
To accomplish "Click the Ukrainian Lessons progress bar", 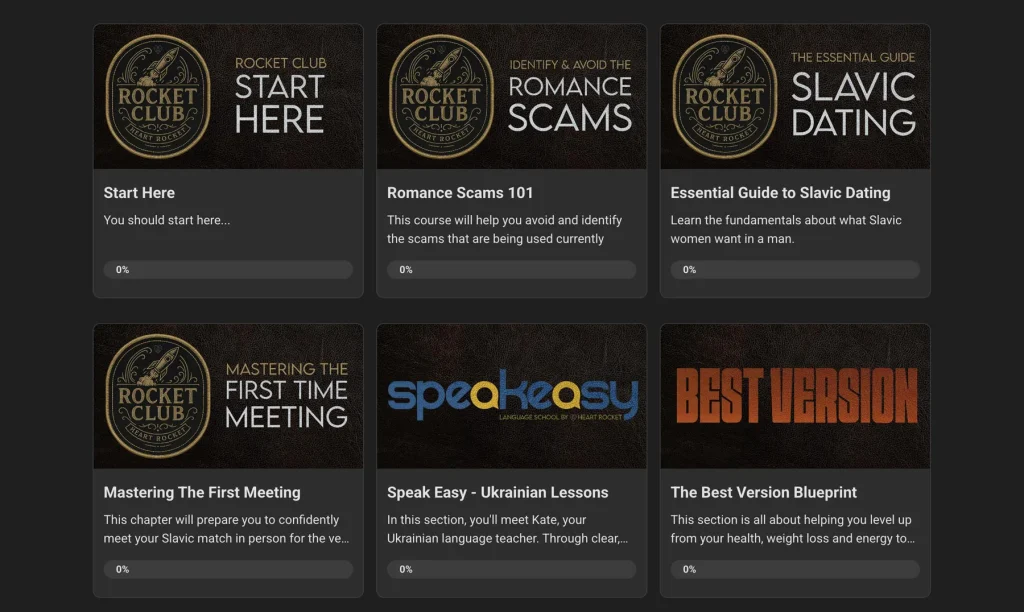I will pyautogui.click(x=511, y=570).
